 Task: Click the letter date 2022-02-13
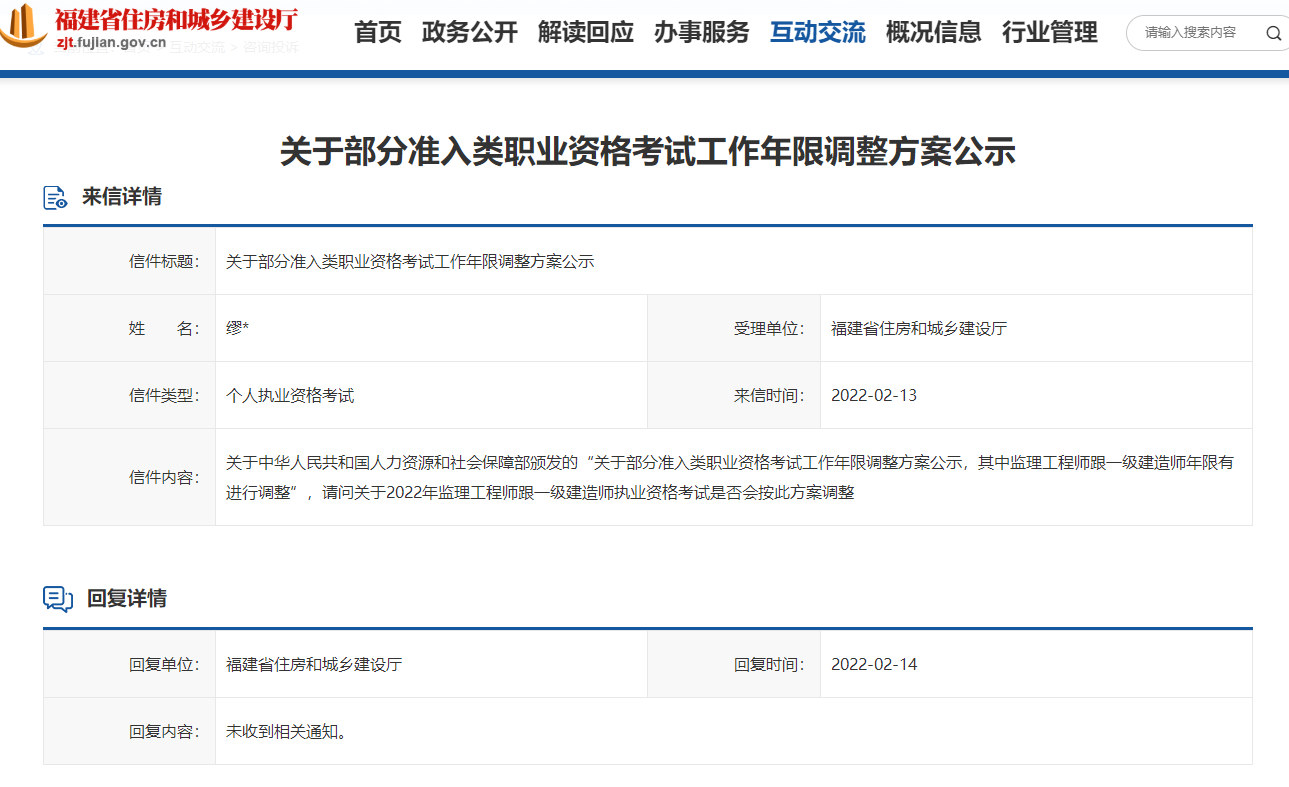point(874,396)
